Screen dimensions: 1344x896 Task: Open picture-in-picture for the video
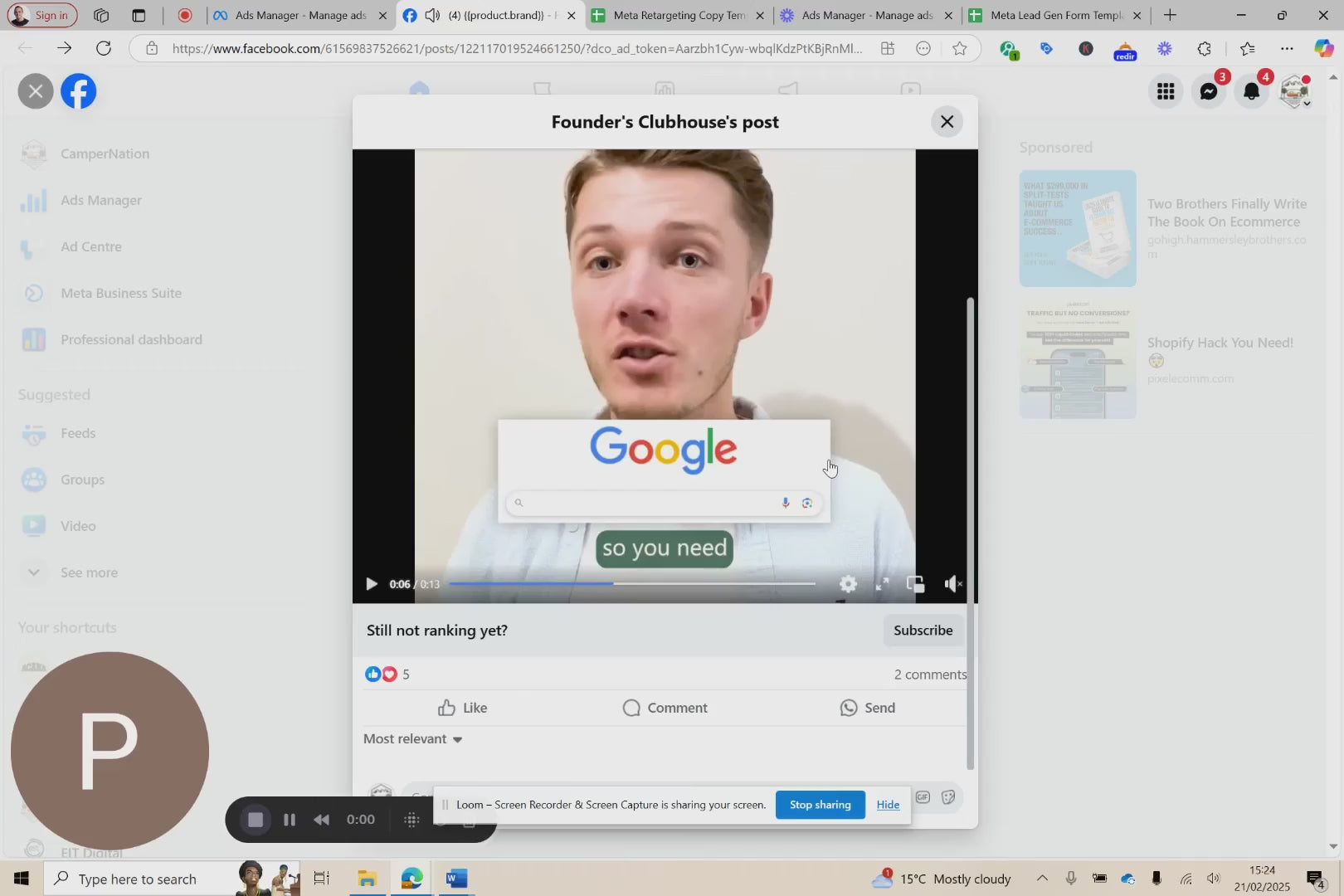pyautogui.click(x=916, y=584)
